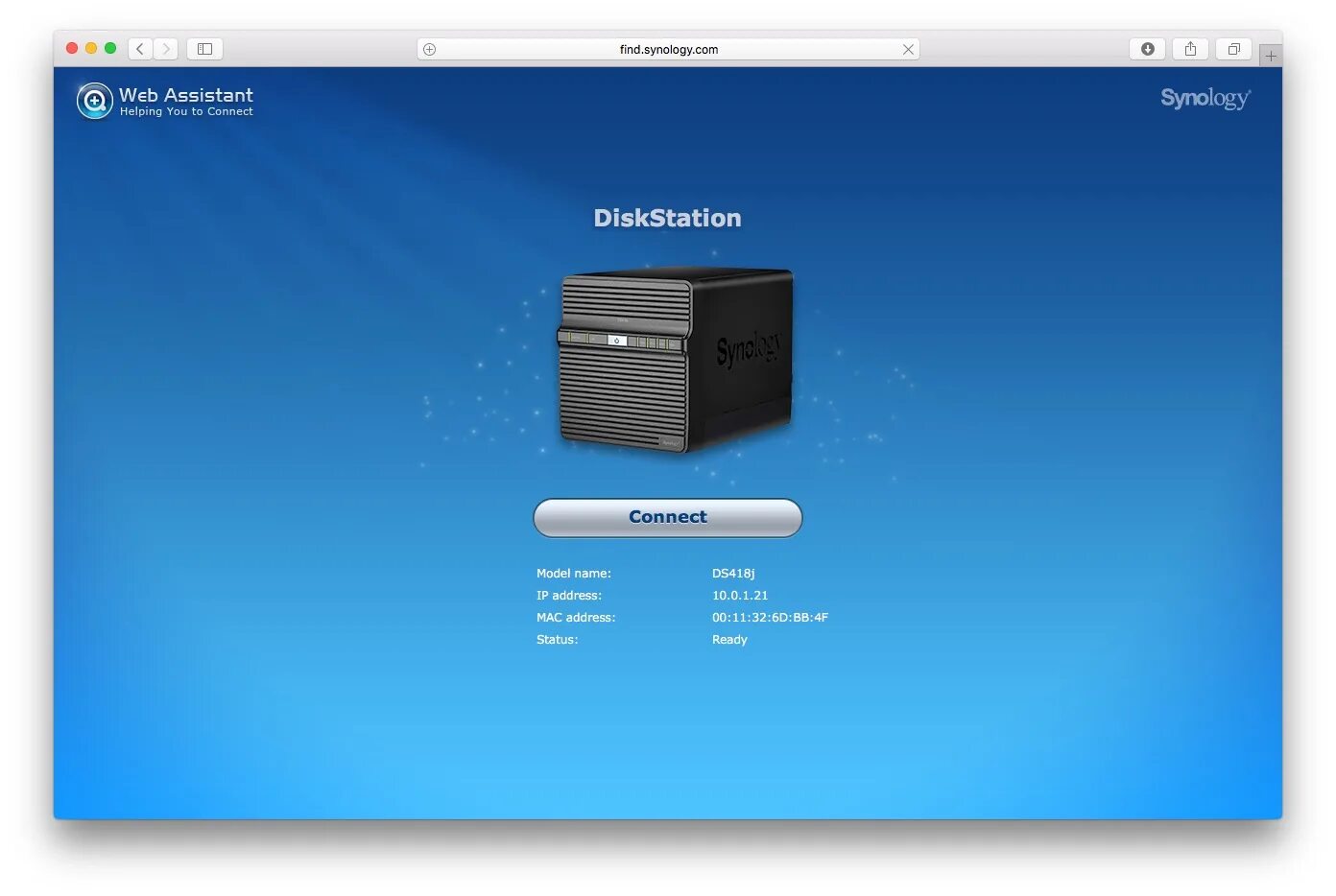Click the MAC address: label
Image resolution: width=1336 pixels, height=896 pixels.
(576, 618)
